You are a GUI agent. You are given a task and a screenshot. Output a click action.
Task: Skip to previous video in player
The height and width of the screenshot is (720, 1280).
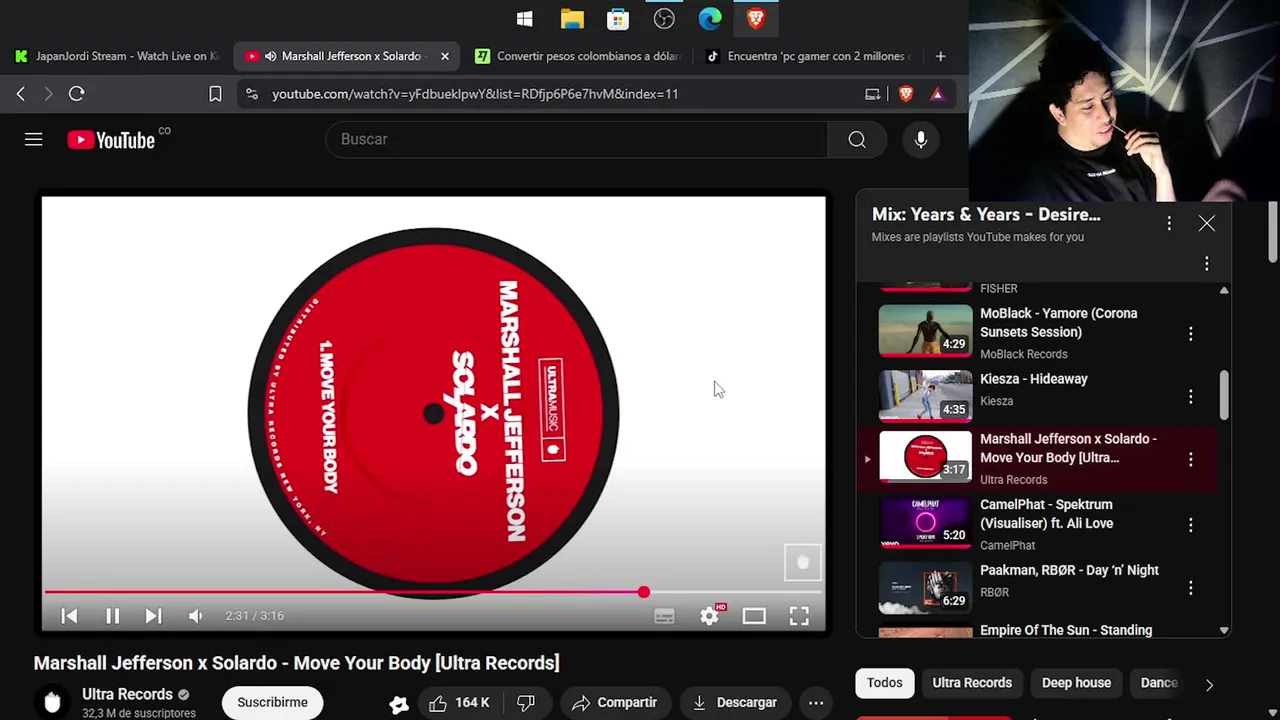pos(69,616)
